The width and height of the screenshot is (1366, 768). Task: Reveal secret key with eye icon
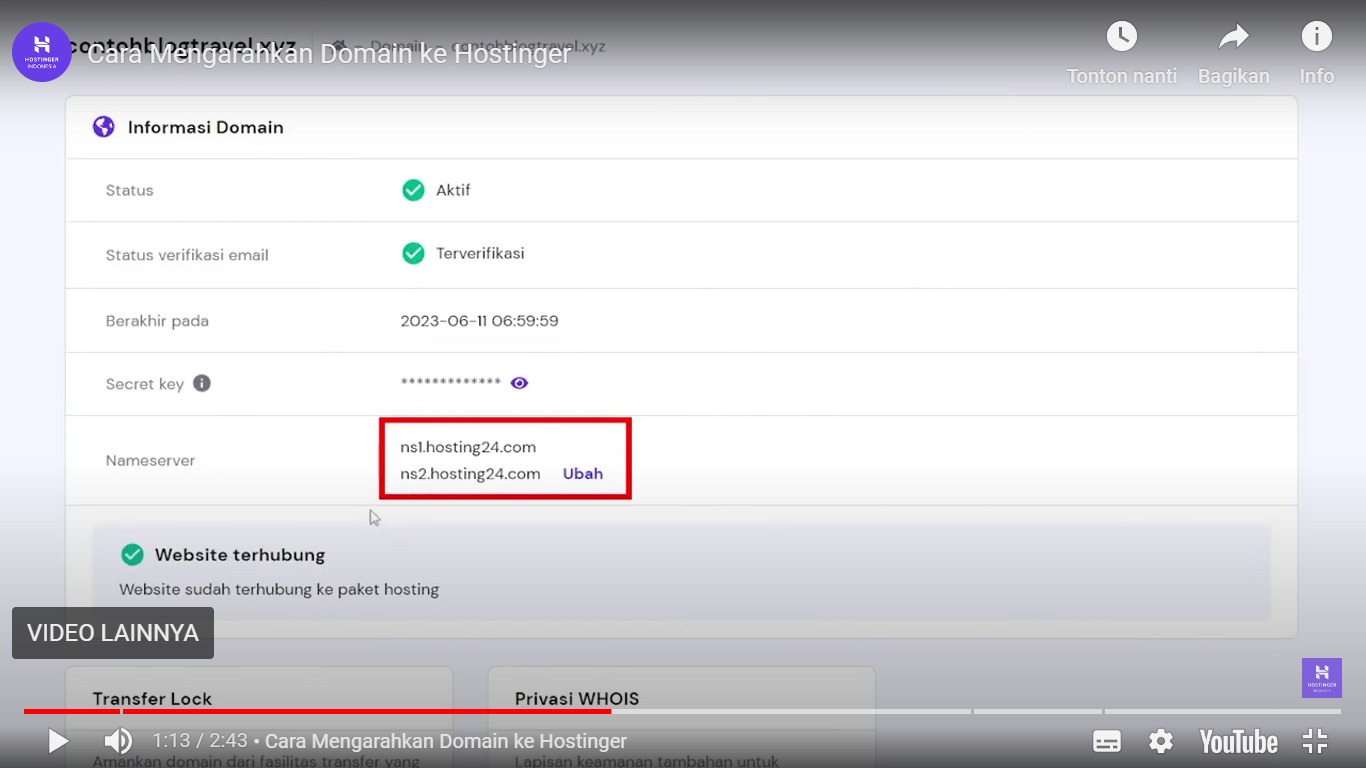point(519,383)
